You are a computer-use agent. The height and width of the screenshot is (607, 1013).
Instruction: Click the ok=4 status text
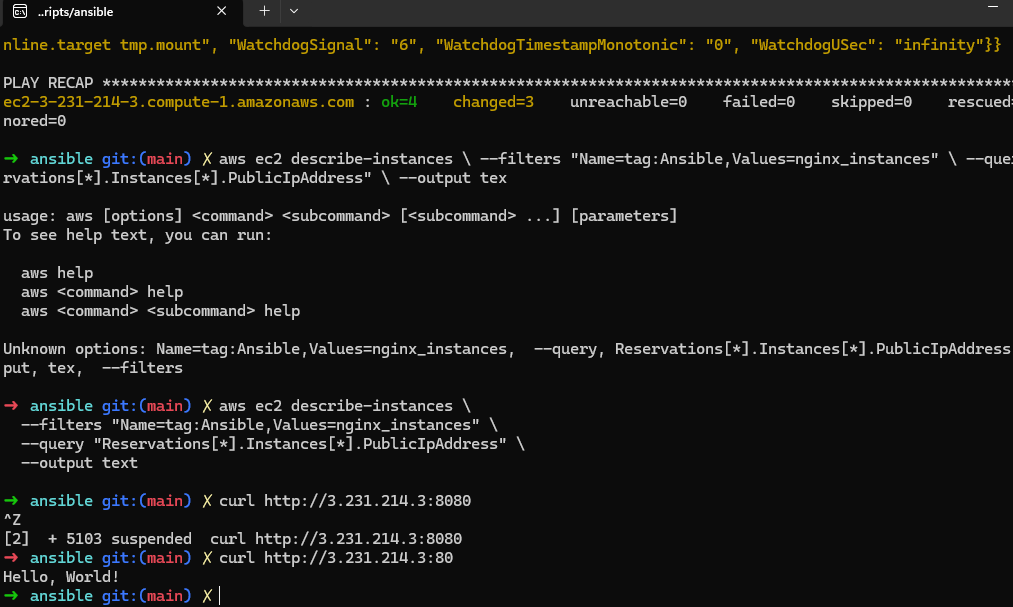point(398,101)
